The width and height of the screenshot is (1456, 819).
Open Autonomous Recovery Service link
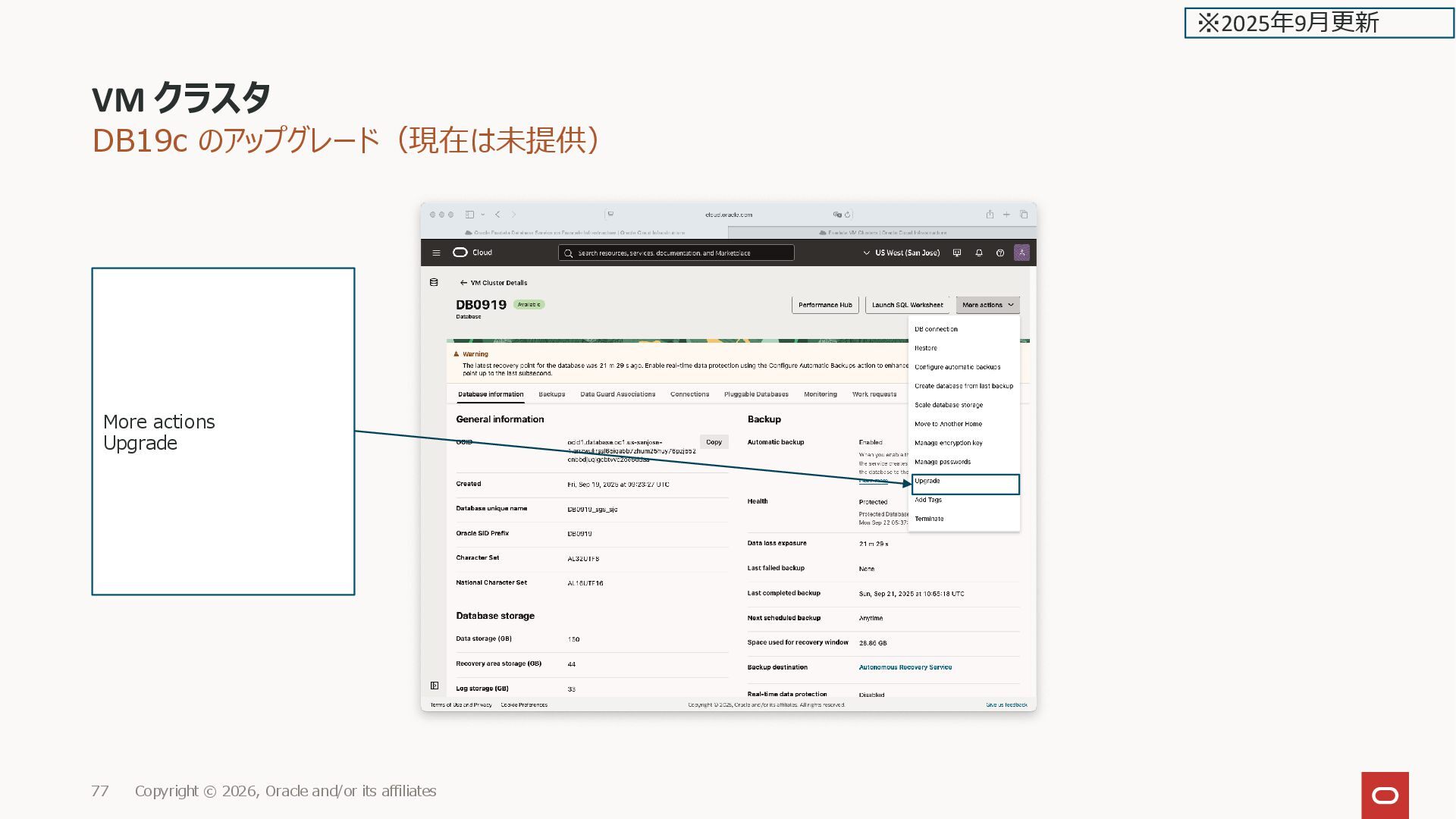point(905,667)
